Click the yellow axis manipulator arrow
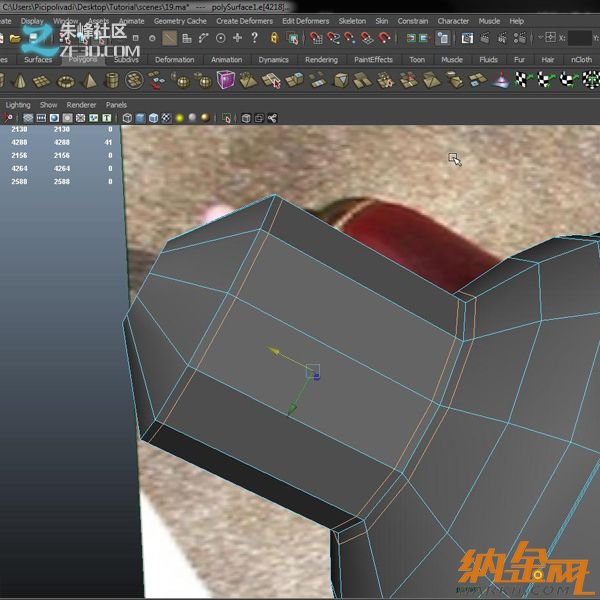The width and height of the screenshot is (600, 600). coord(273,351)
